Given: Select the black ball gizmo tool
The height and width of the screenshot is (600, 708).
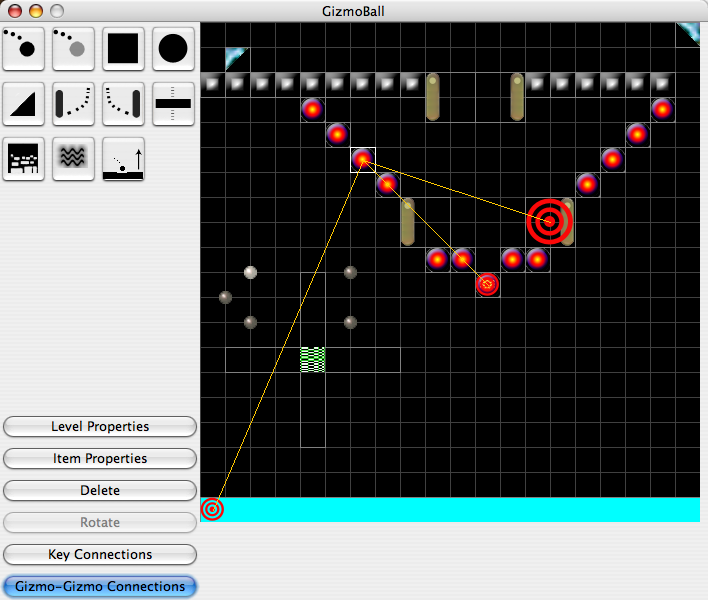Looking at the screenshot, I should (x=23, y=48).
